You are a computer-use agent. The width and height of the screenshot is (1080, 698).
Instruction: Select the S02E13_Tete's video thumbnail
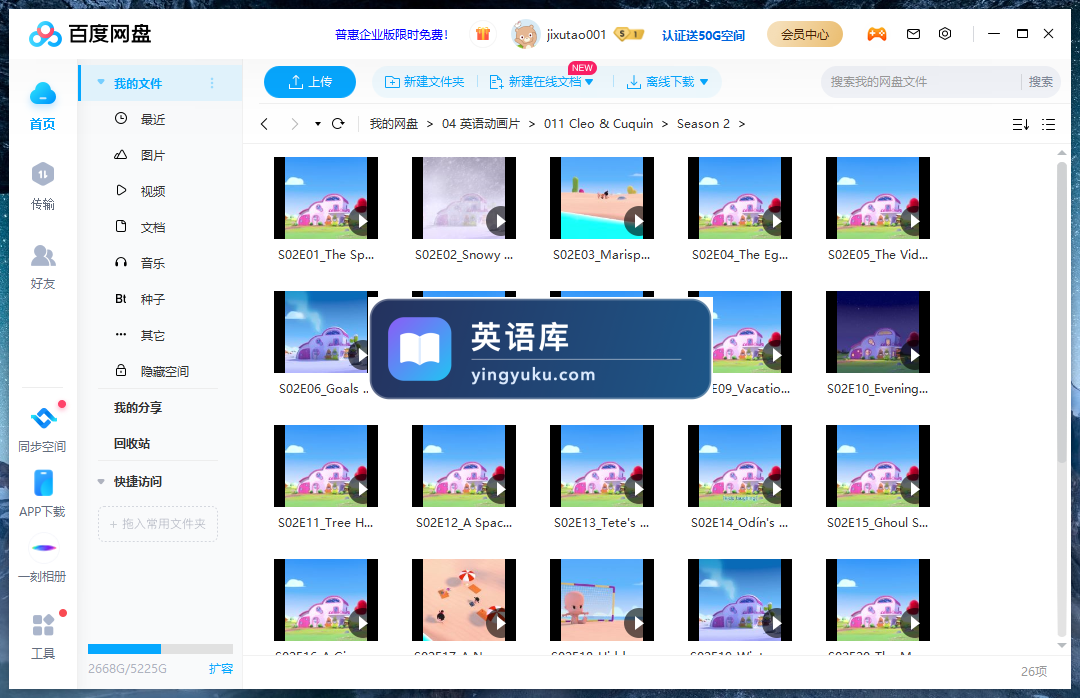pyautogui.click(x=601, y=466)
